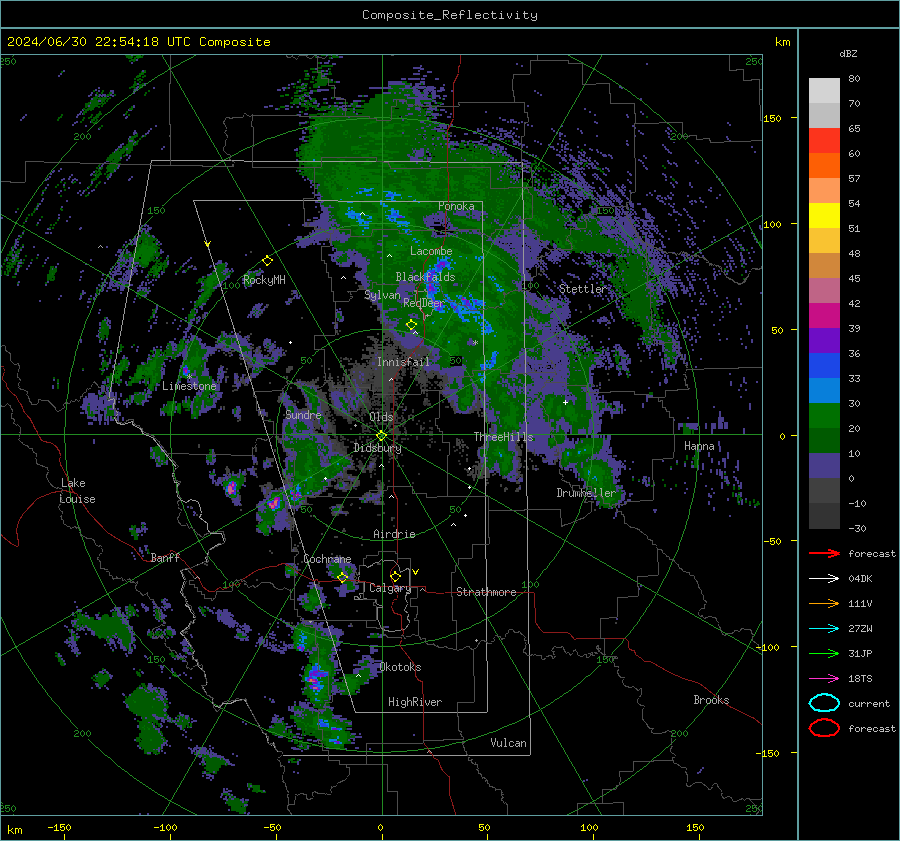Click the magenta 42 dBZ color swatch
900x841 pixels.
[x=824, y=316]
